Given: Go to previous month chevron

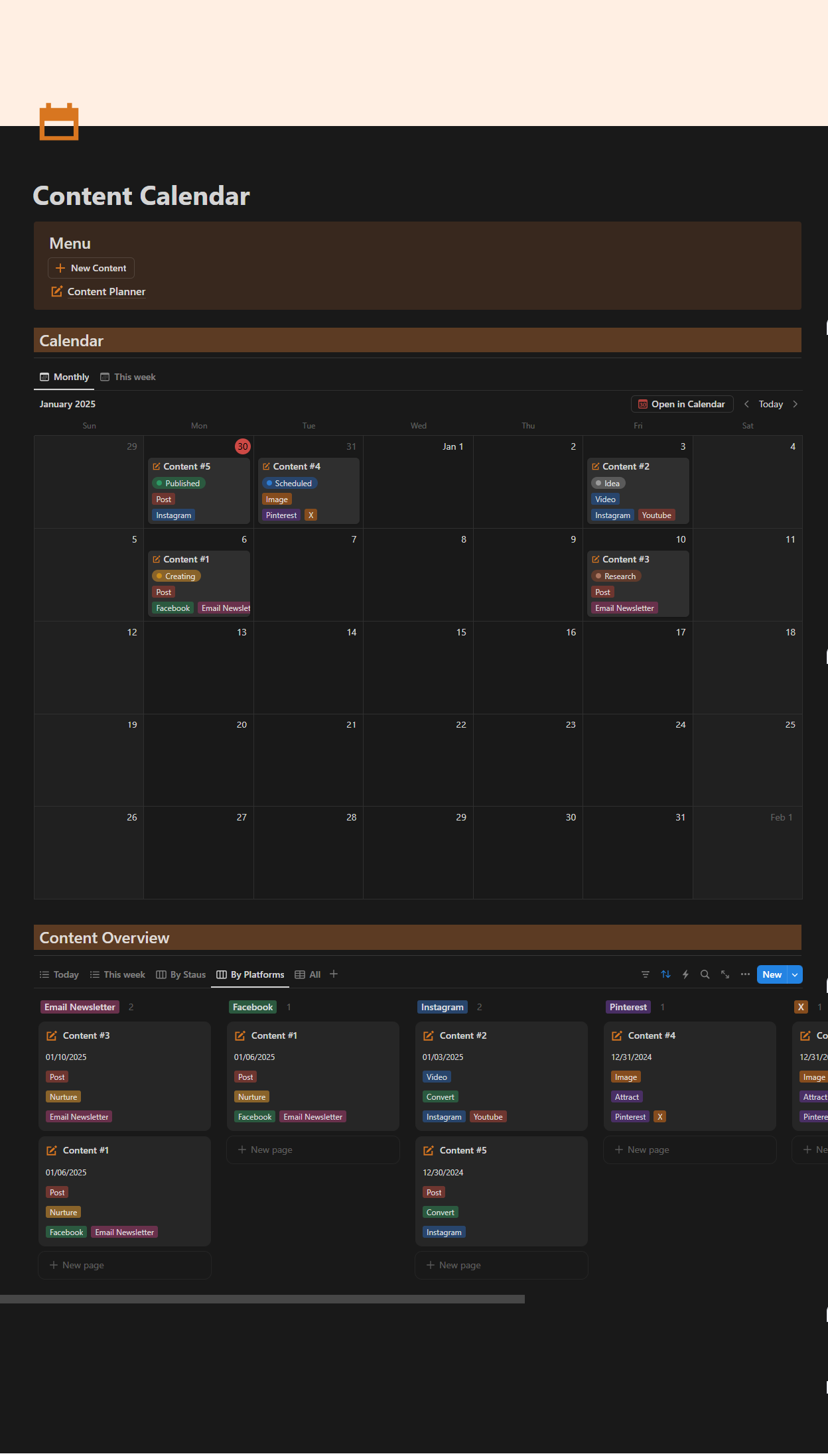Looking at the screenshot, I should (746, 404).
